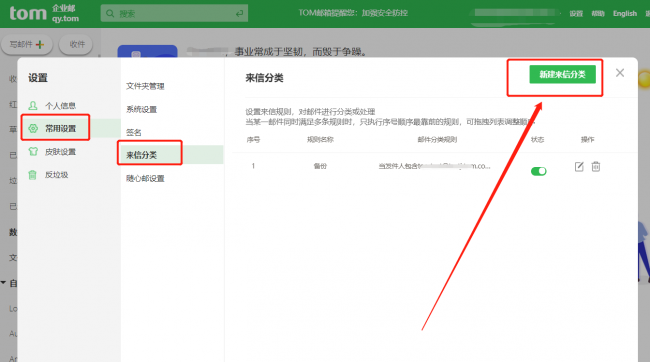This screenshot has height=362, width=650.
Task: Click the sequence number 1 cell
Action: [253, 166]
